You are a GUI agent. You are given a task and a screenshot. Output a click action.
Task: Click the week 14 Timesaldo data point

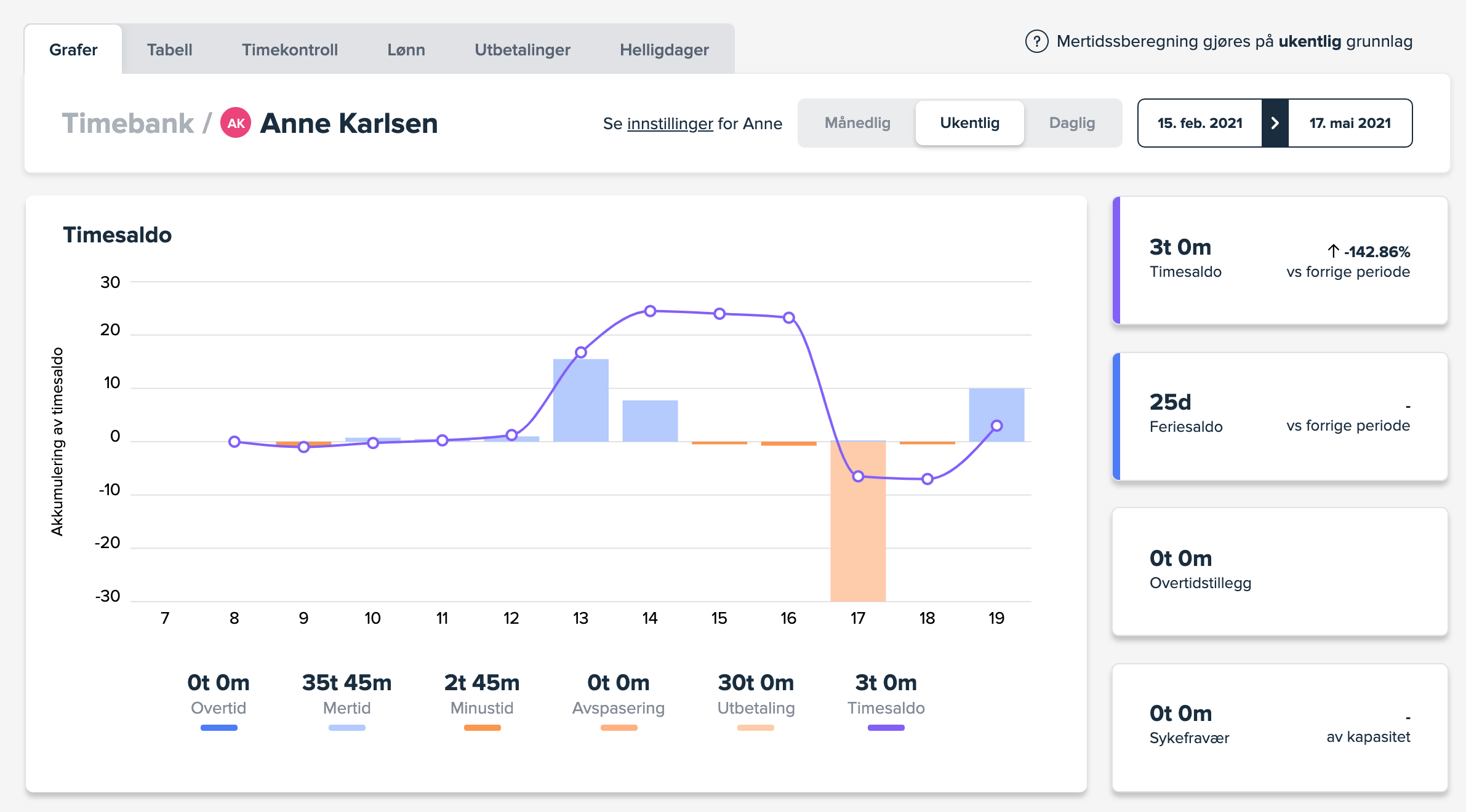(x=650, y=311)
